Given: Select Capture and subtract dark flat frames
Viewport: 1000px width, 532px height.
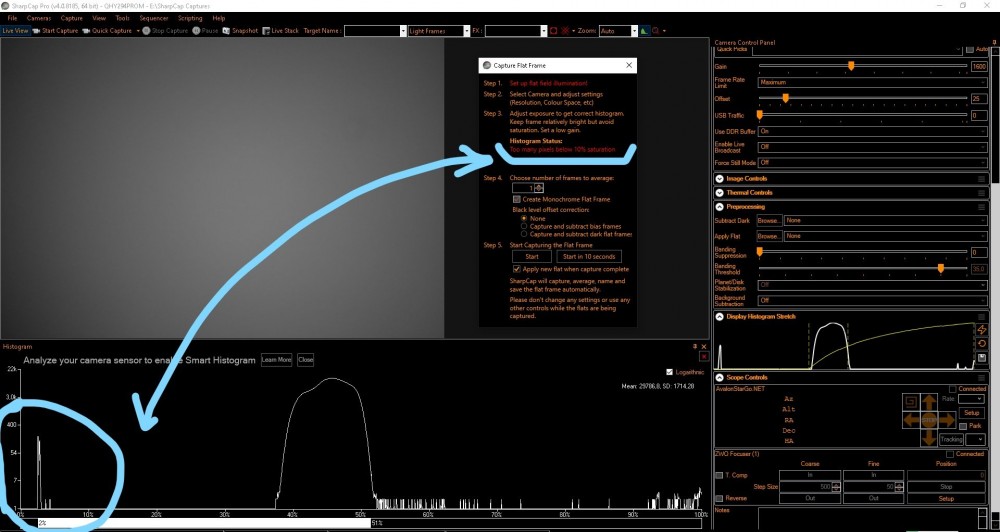Looking at the screenshot, I should (524, 234).
